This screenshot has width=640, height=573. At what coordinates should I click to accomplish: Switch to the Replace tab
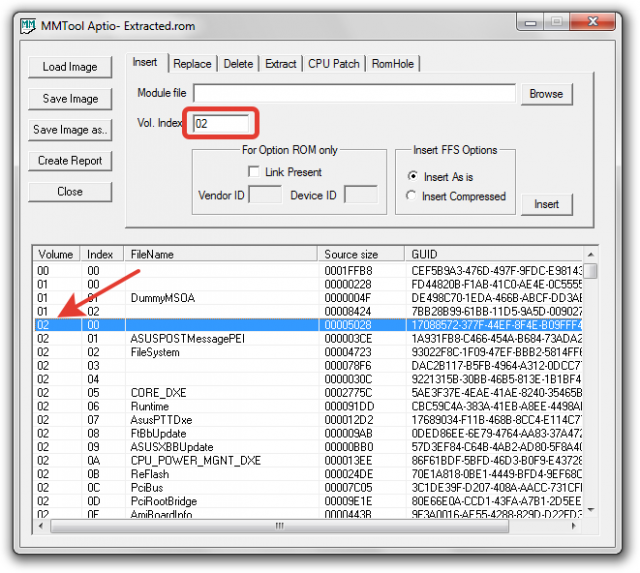(x=192, y=64)
